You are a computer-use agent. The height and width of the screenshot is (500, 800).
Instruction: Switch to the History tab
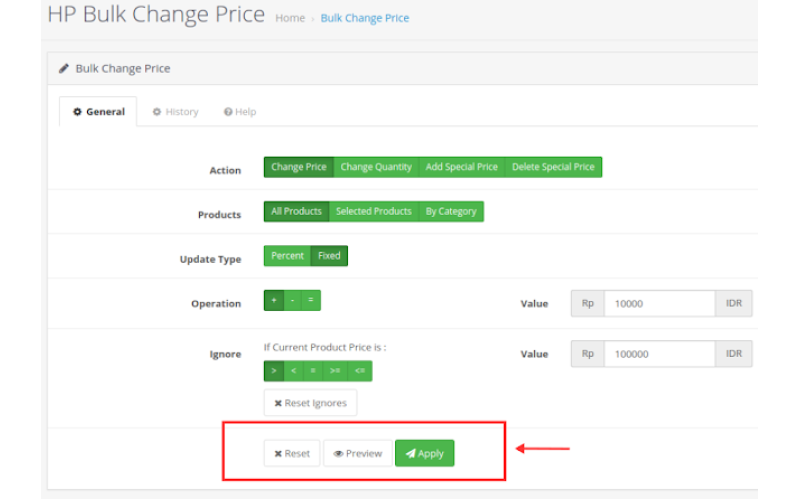click(175, 112)
